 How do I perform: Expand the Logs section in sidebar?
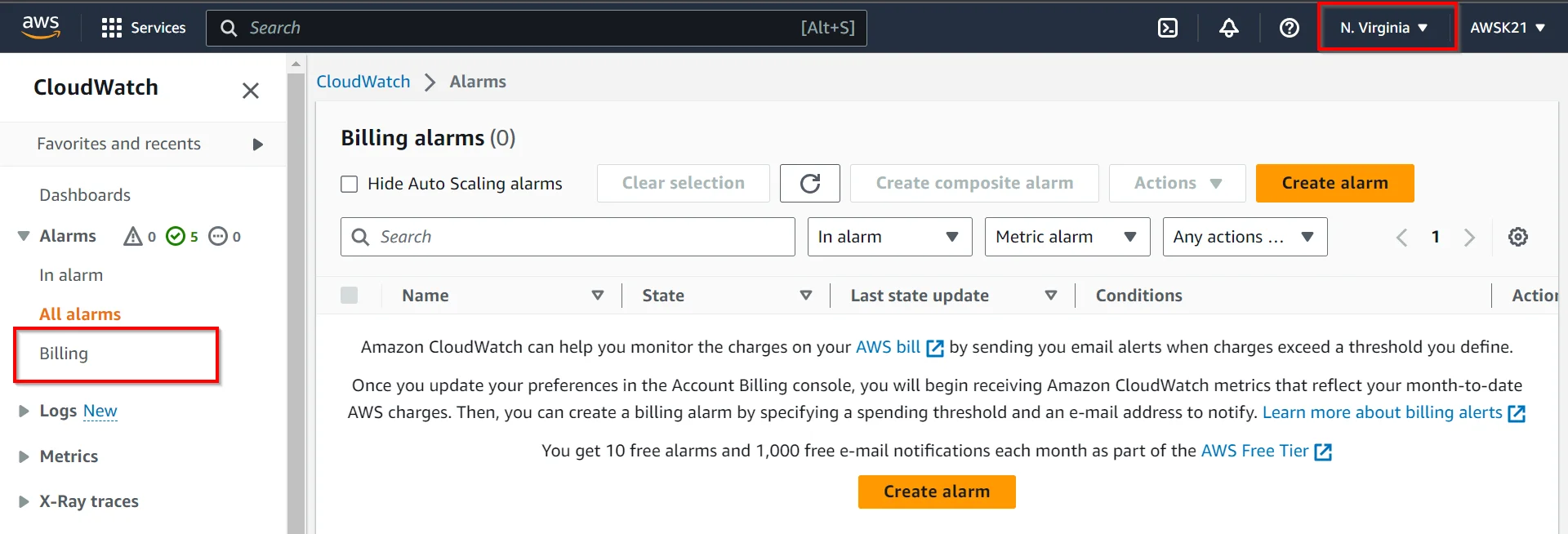tap(24, 411)
